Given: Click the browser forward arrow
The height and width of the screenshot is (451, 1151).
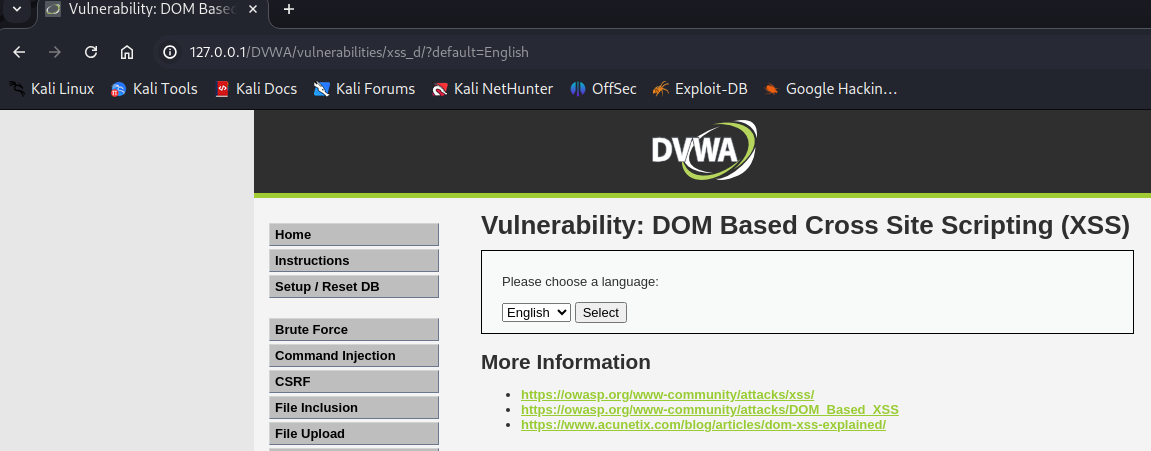Looking at the screenshot, I should (x=55, y=52).
